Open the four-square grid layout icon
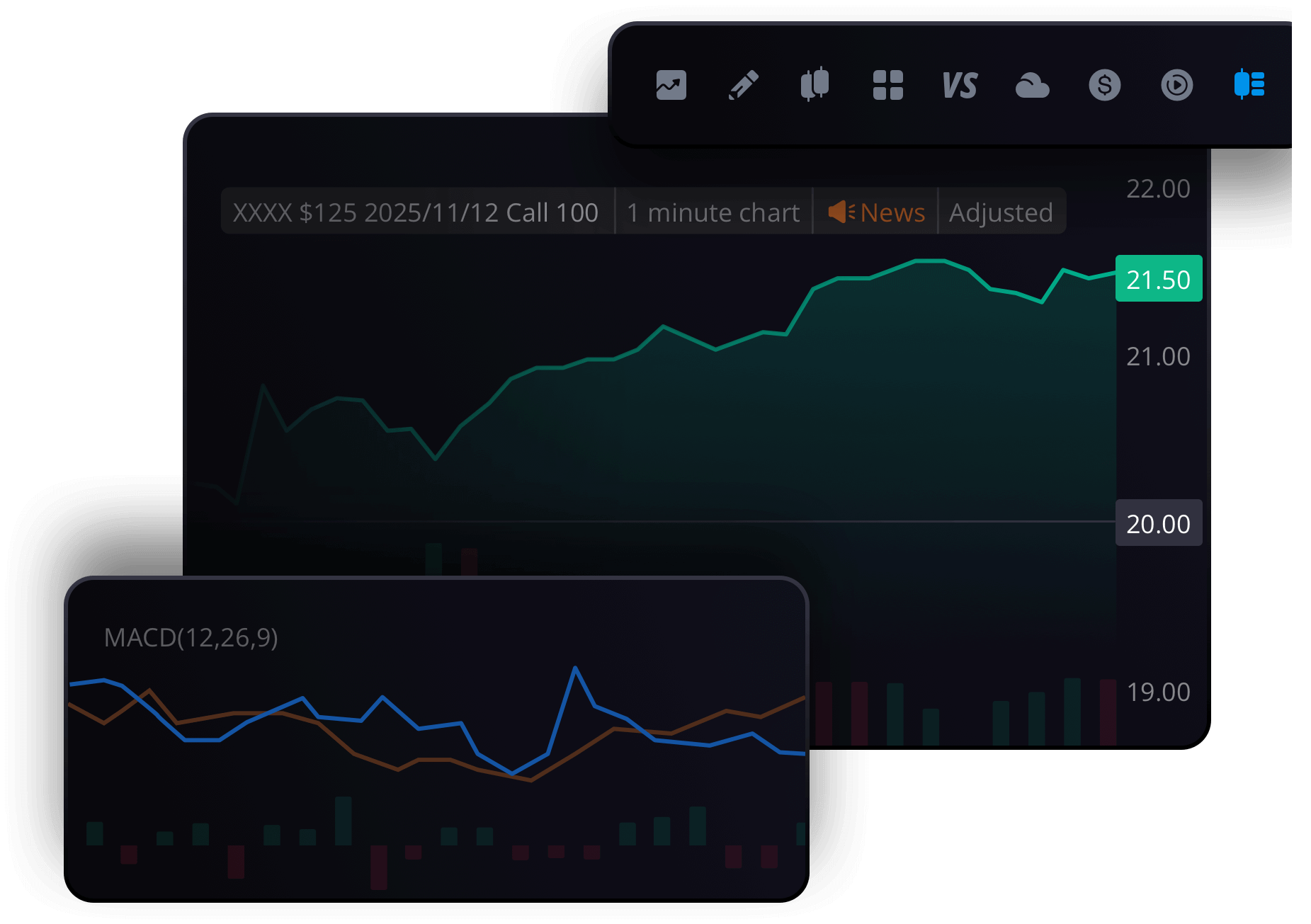This screenshot has width=1311, height=924. click(x=887, y=86)
